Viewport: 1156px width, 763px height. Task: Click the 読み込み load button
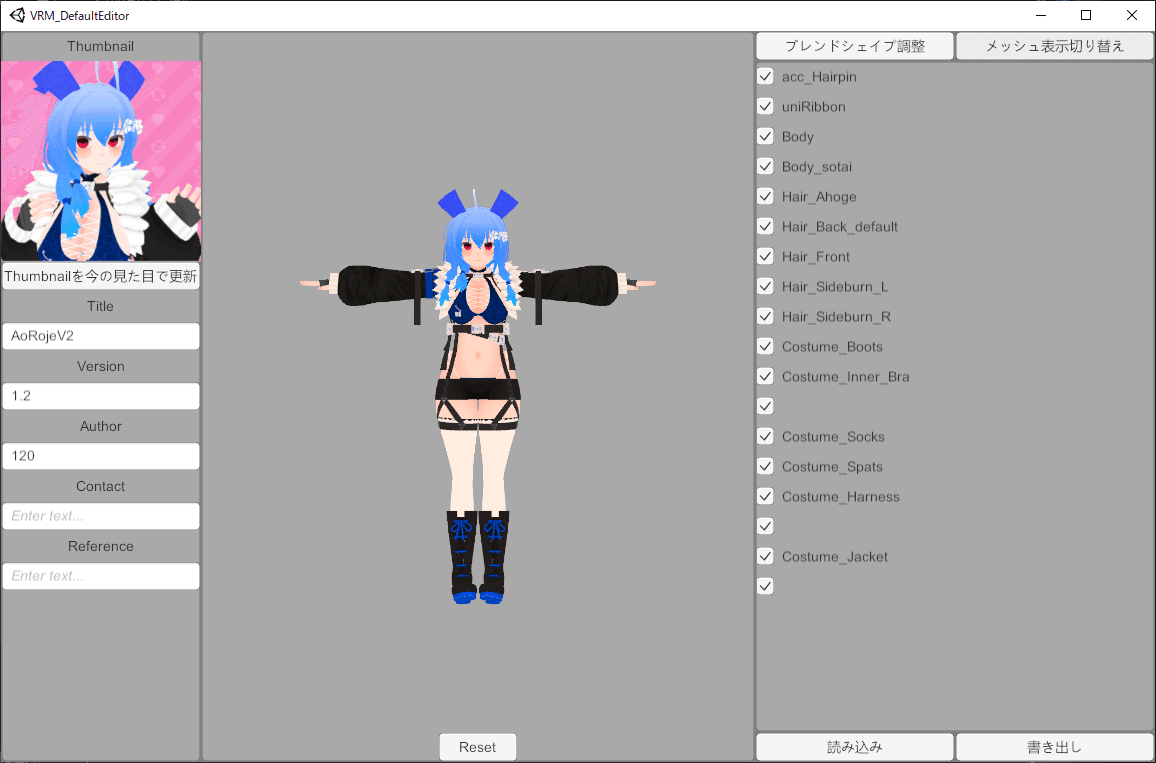(x=855, y=747)
